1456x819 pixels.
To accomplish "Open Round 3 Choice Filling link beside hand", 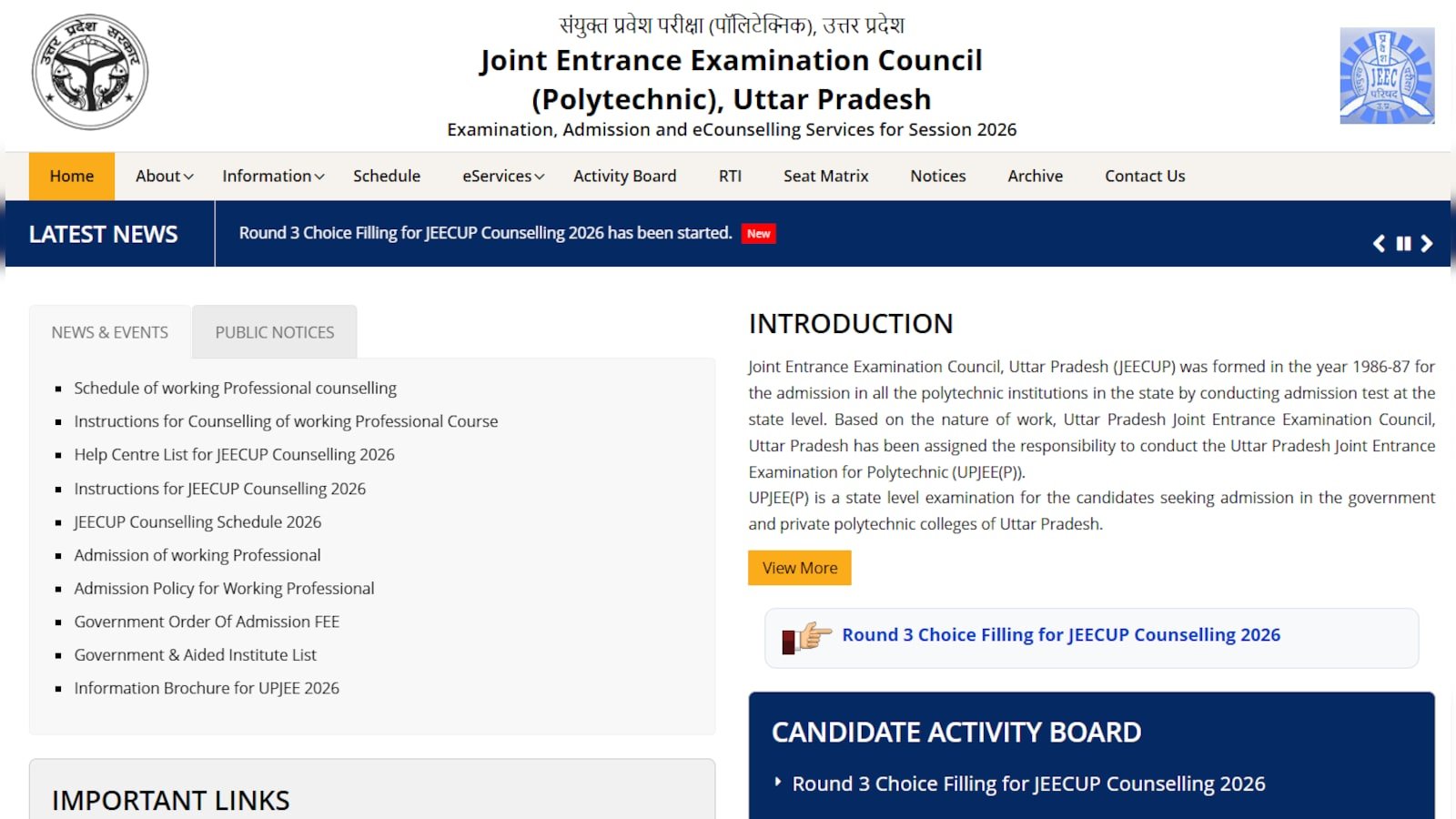I will (x=1061, y=635).
